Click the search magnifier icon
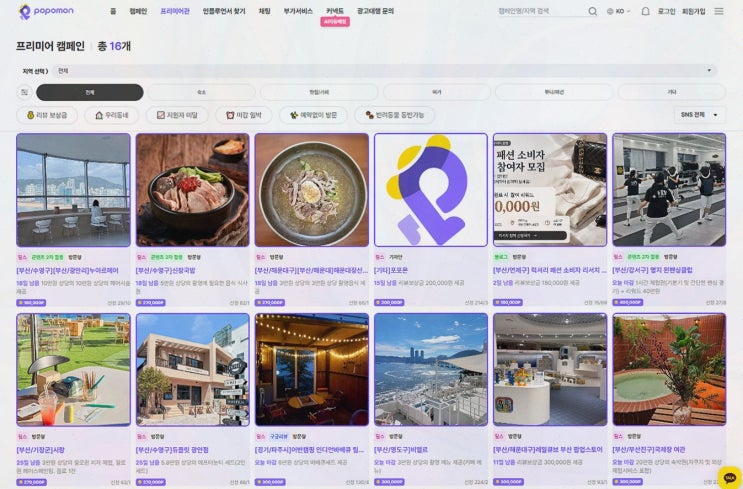The image size is (743, 489). (592, 11)
